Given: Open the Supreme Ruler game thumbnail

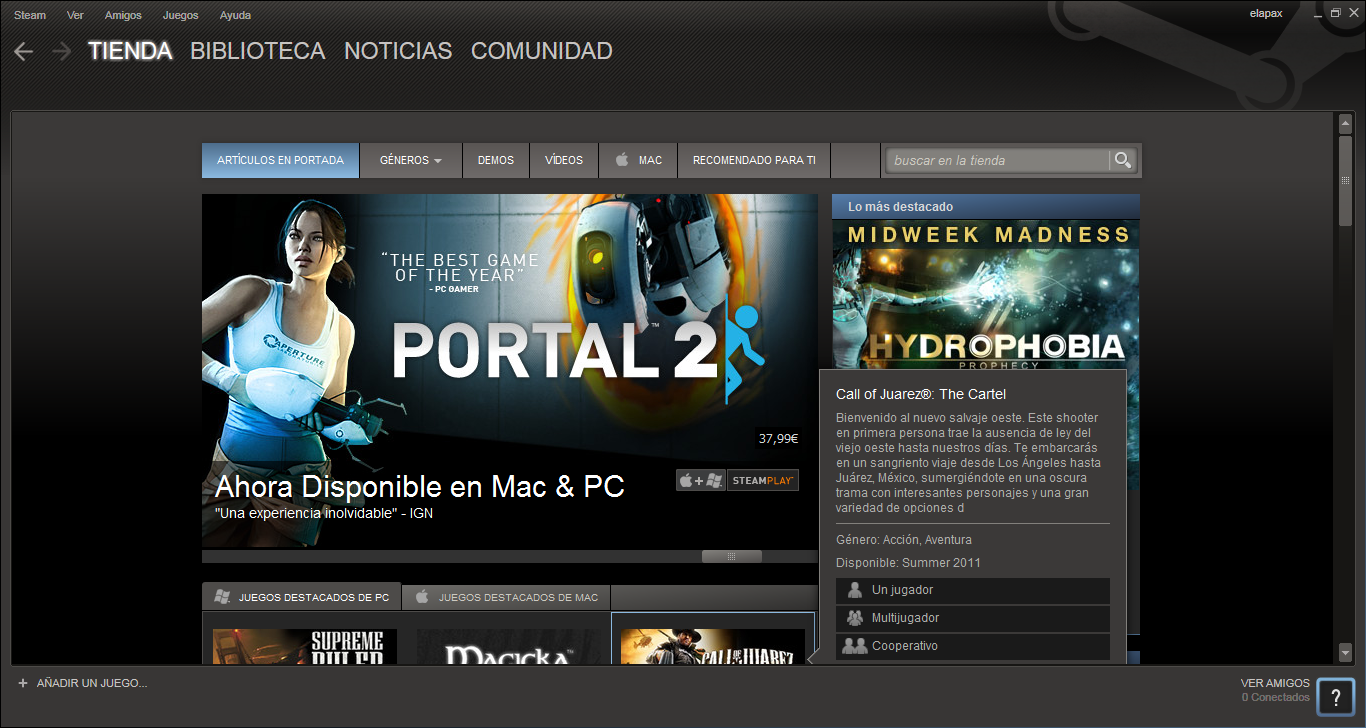Looking at the screenshot, I should click(x=305, y=646).
